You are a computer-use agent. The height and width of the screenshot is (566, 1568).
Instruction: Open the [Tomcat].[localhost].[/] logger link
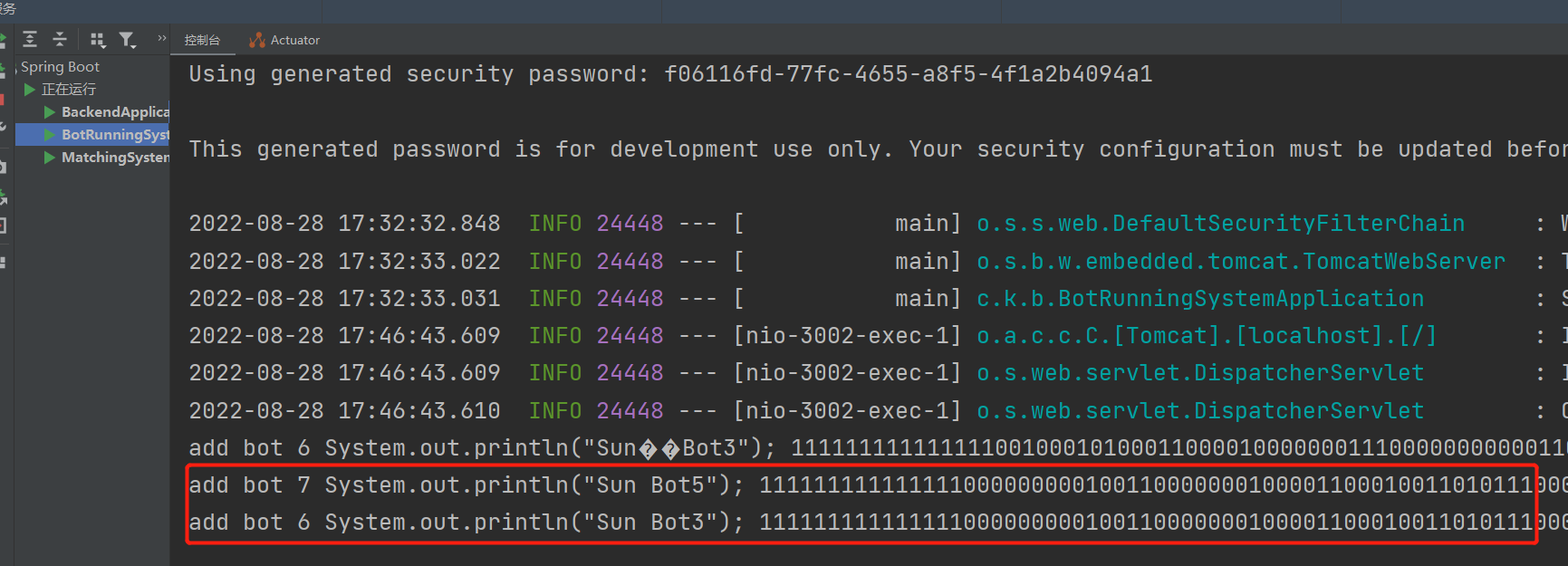pos(1207,336)
